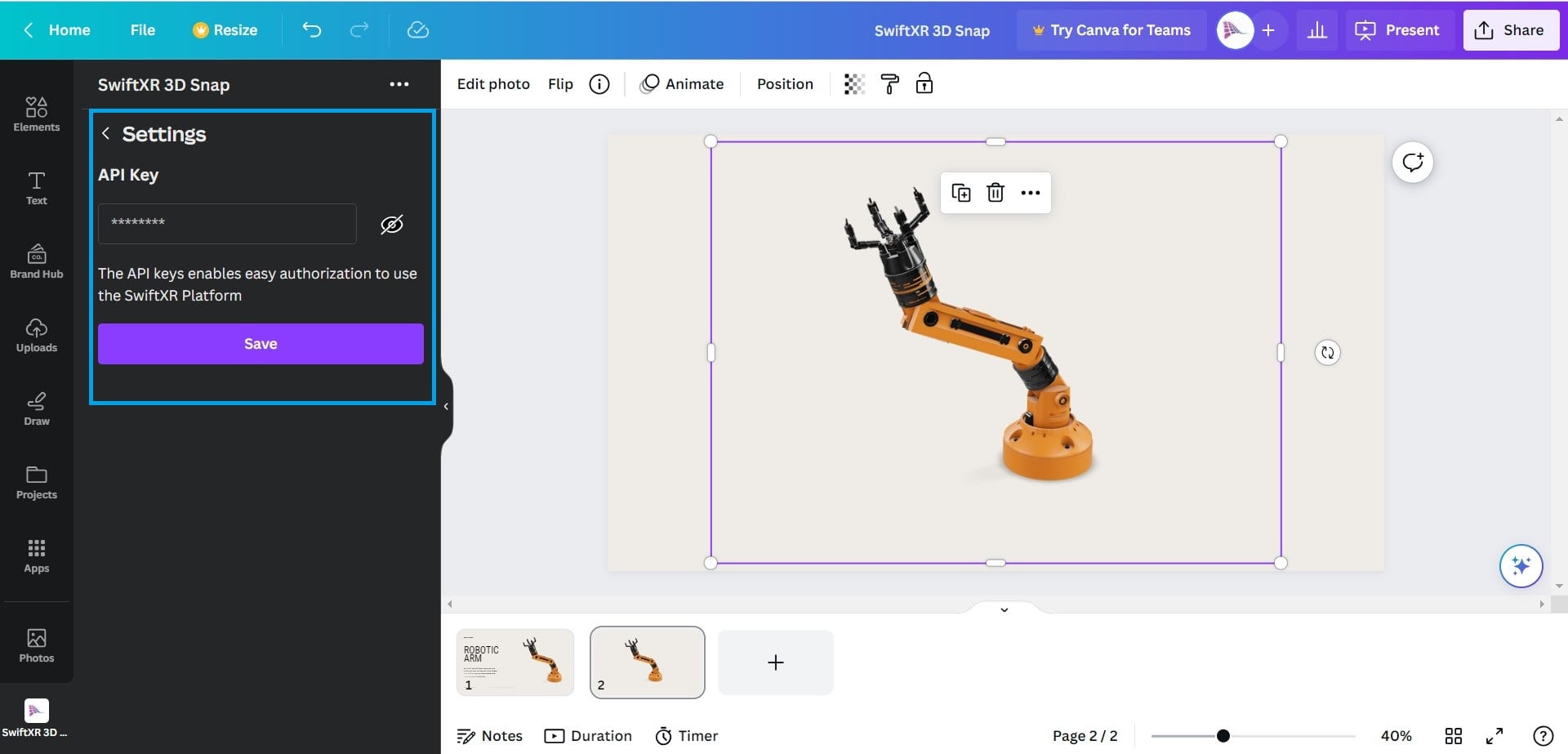
Task: Open the Elements sidebar panel
Action: pyautogui.click(x=37, y=114)
